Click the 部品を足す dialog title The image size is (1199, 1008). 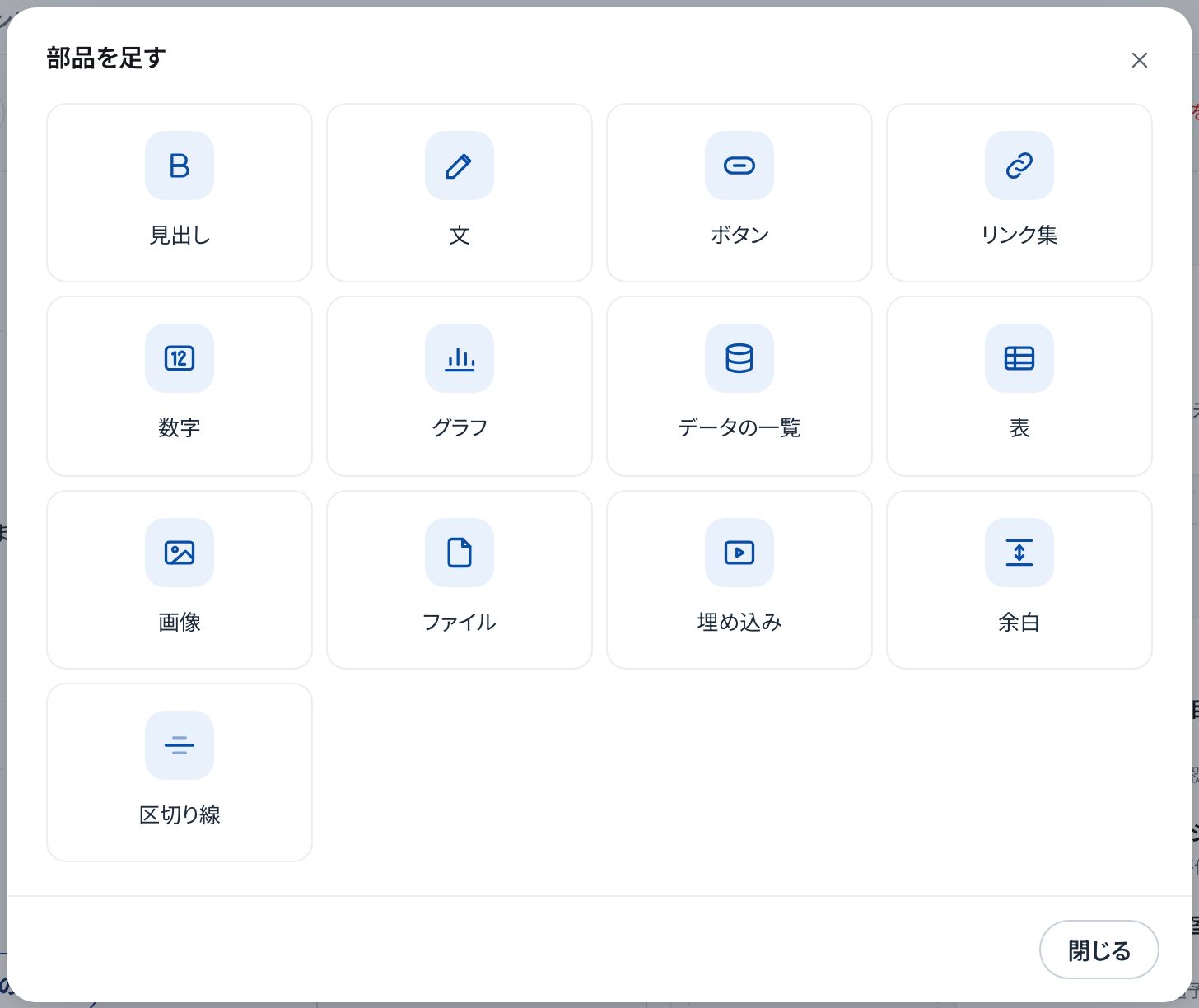tap(106, 58)
